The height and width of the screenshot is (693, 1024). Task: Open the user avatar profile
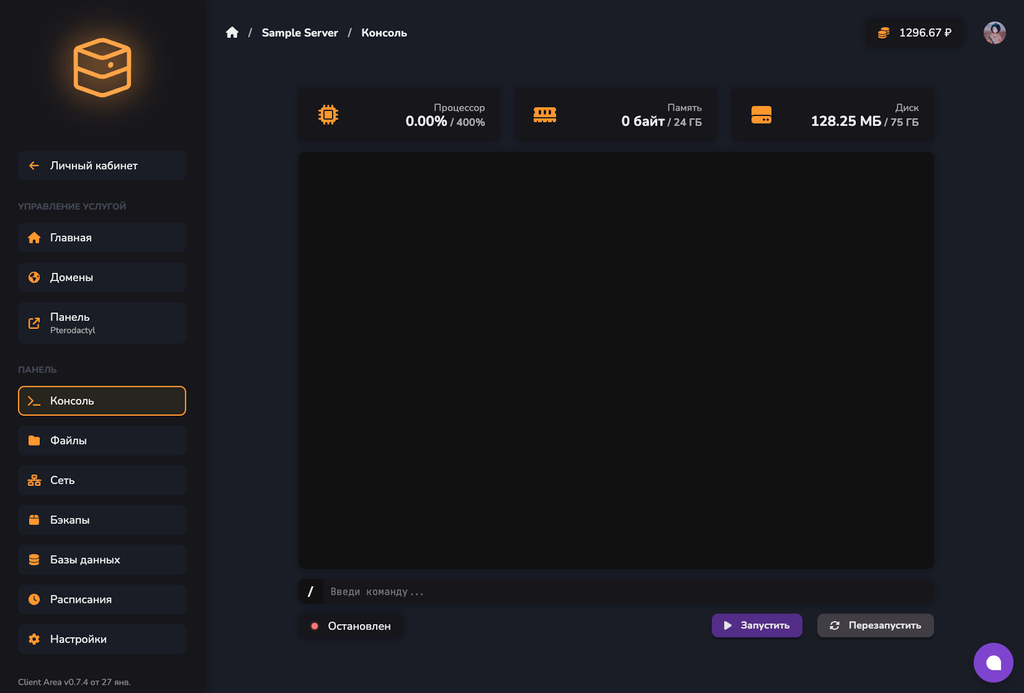click(994, 33)
